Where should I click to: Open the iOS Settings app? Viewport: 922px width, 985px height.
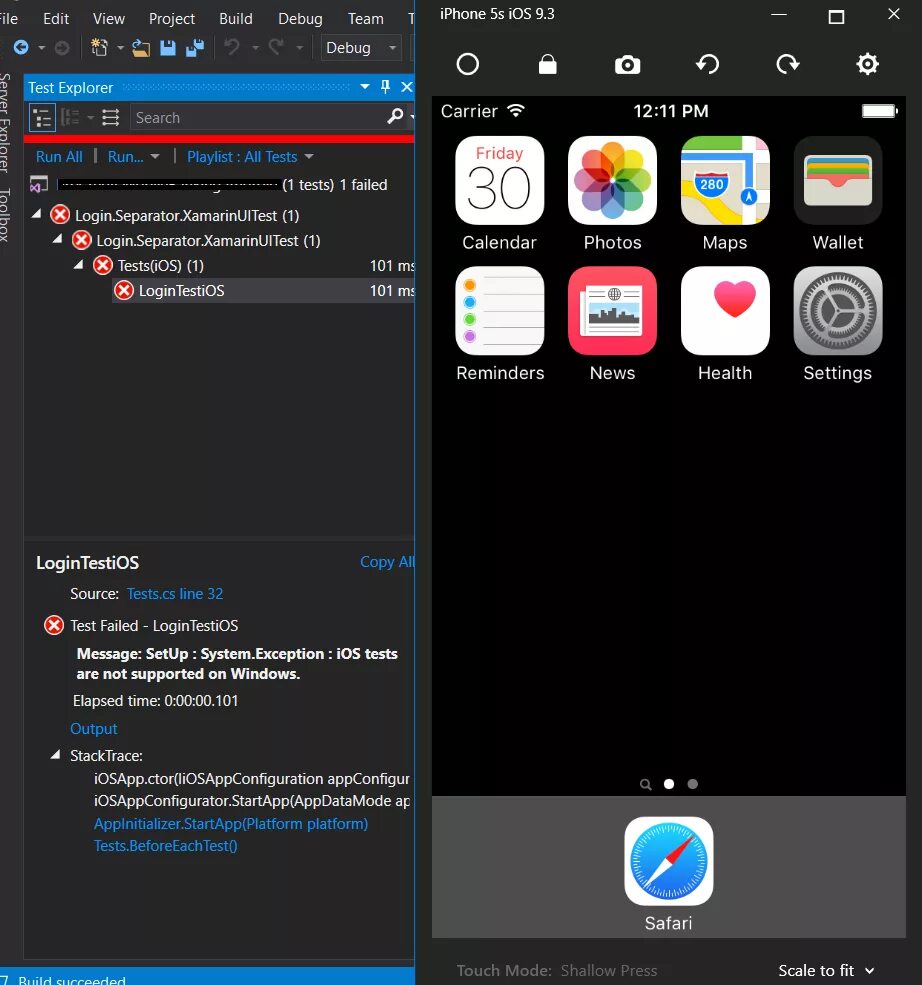838,311
